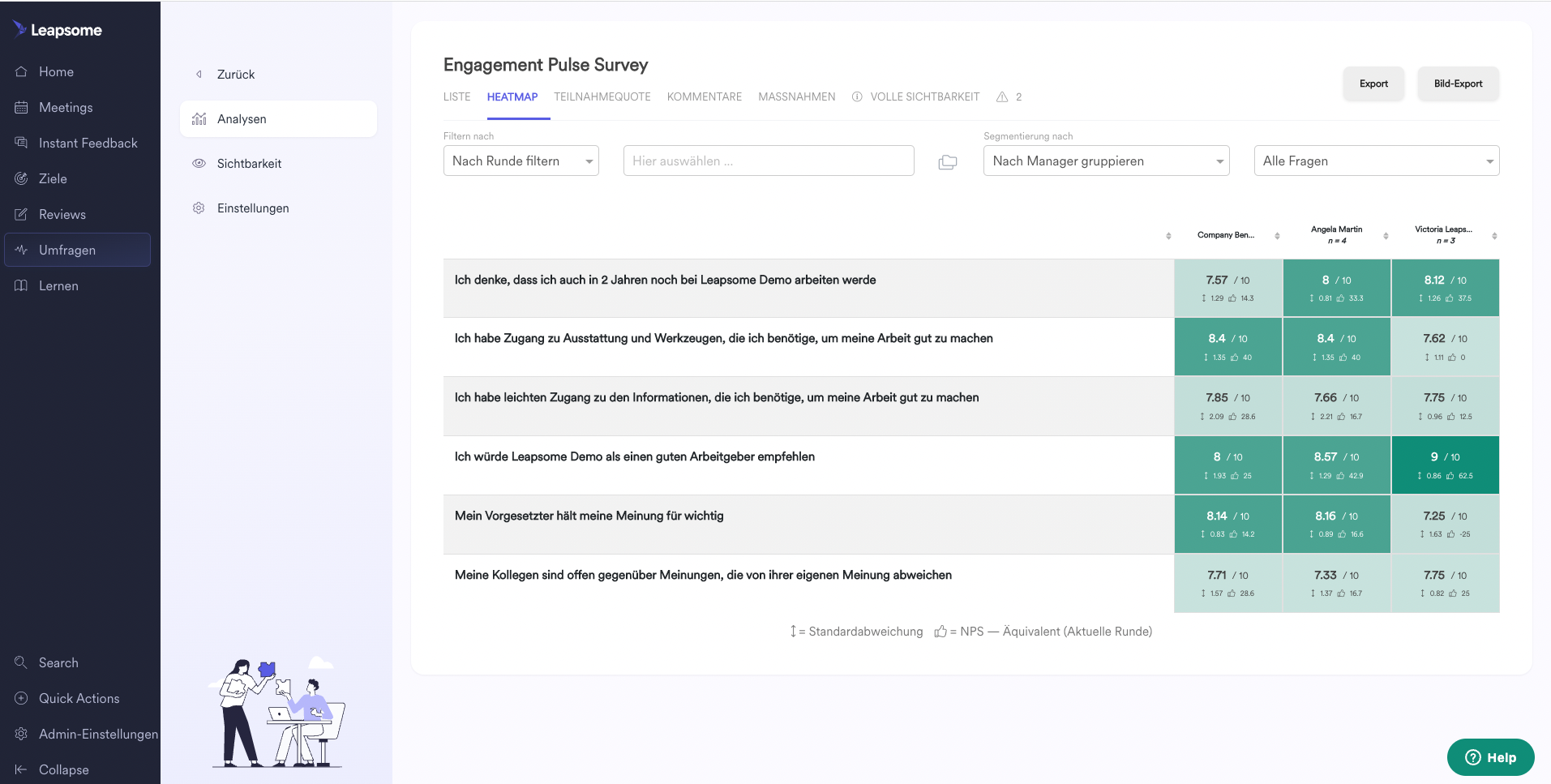
Task: Click the Export button
Action: click(1373, 84)
